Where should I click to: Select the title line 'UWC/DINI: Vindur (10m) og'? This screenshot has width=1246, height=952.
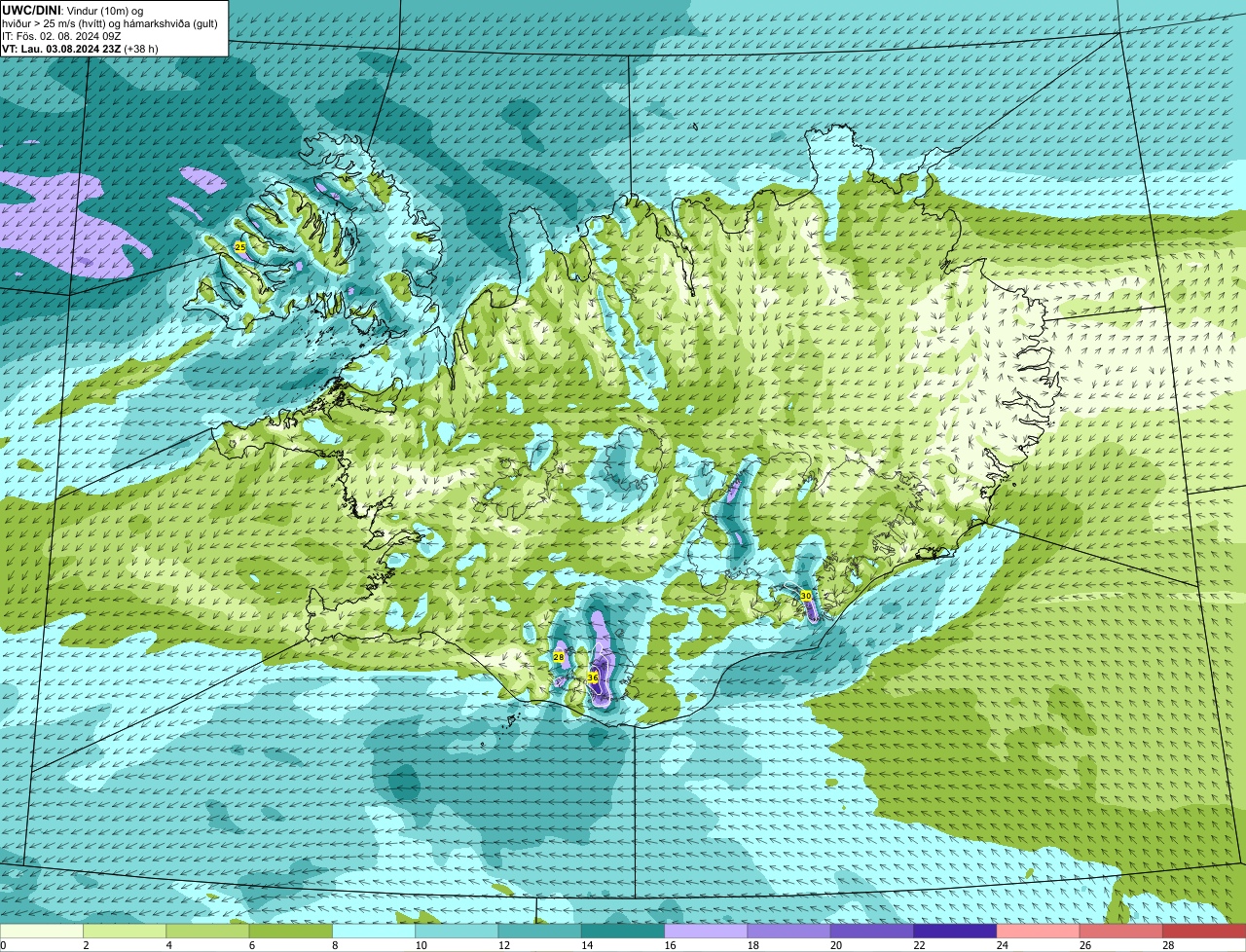click(x=73, y=10)
